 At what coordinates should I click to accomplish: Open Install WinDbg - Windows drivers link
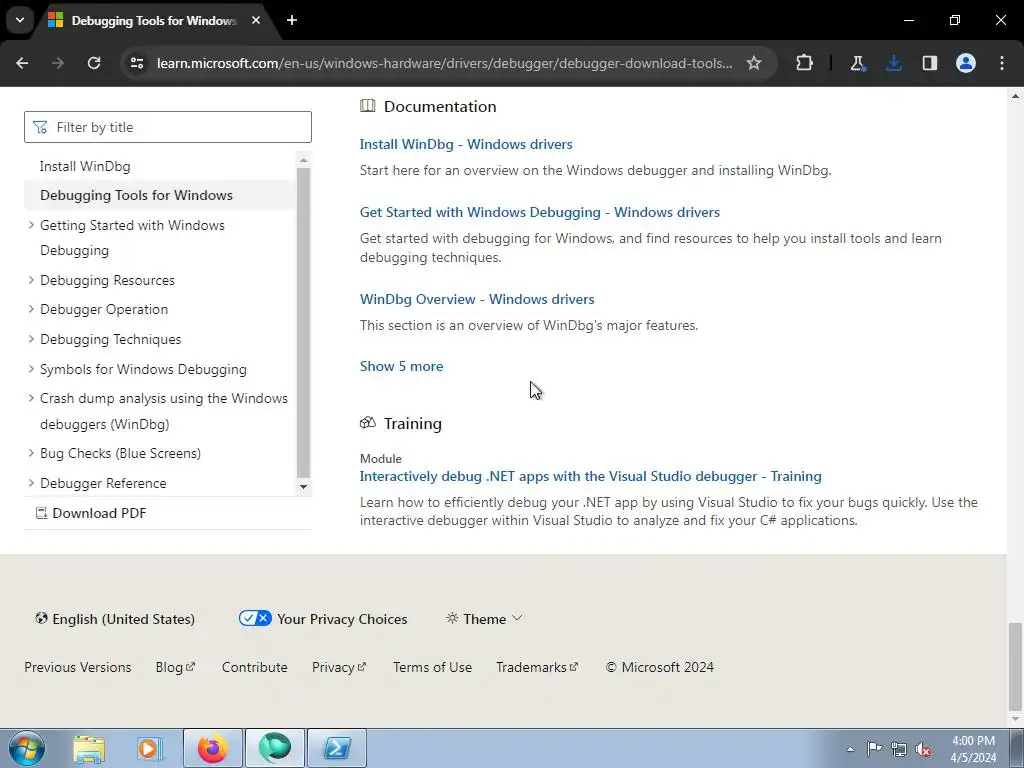tap(466, 144)
